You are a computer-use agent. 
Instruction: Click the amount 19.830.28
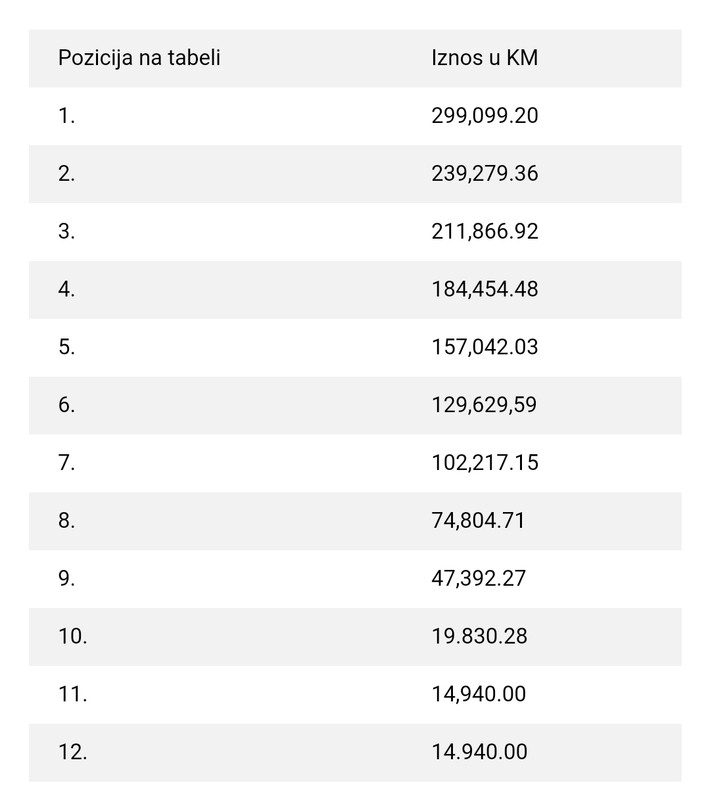click(x=479, y=636)
